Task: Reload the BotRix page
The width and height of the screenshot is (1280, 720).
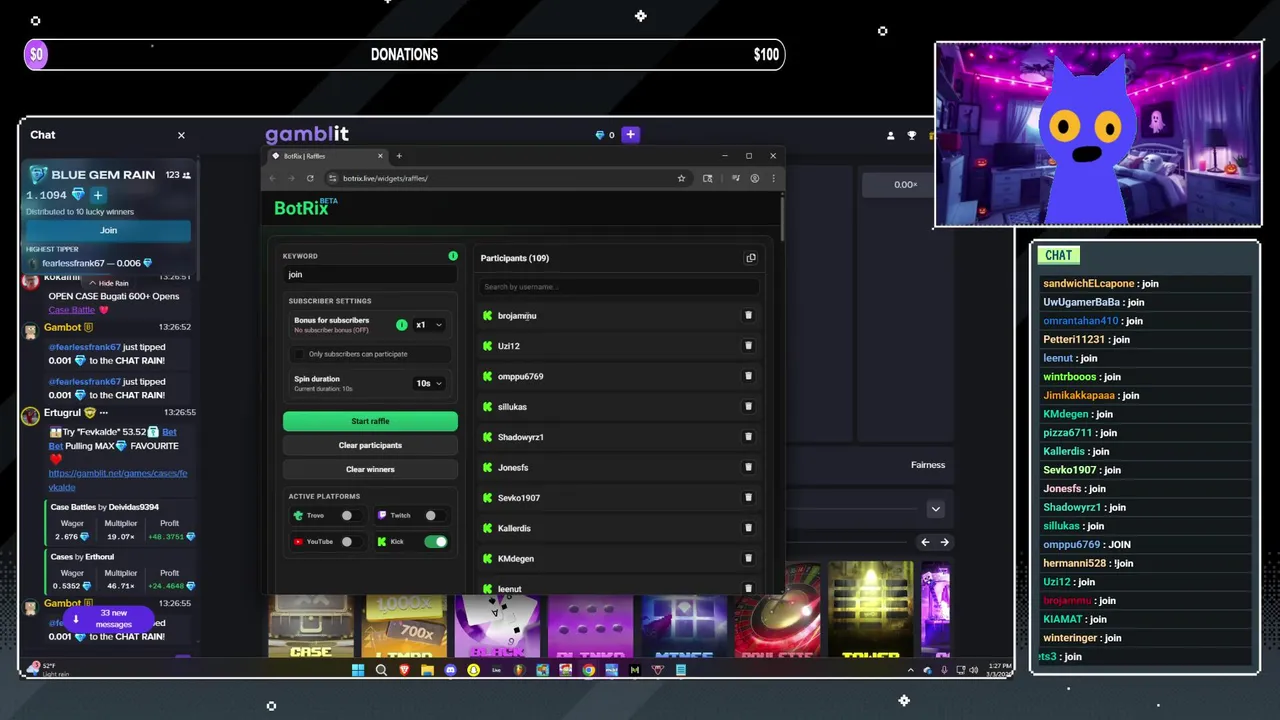Action: 310,178
